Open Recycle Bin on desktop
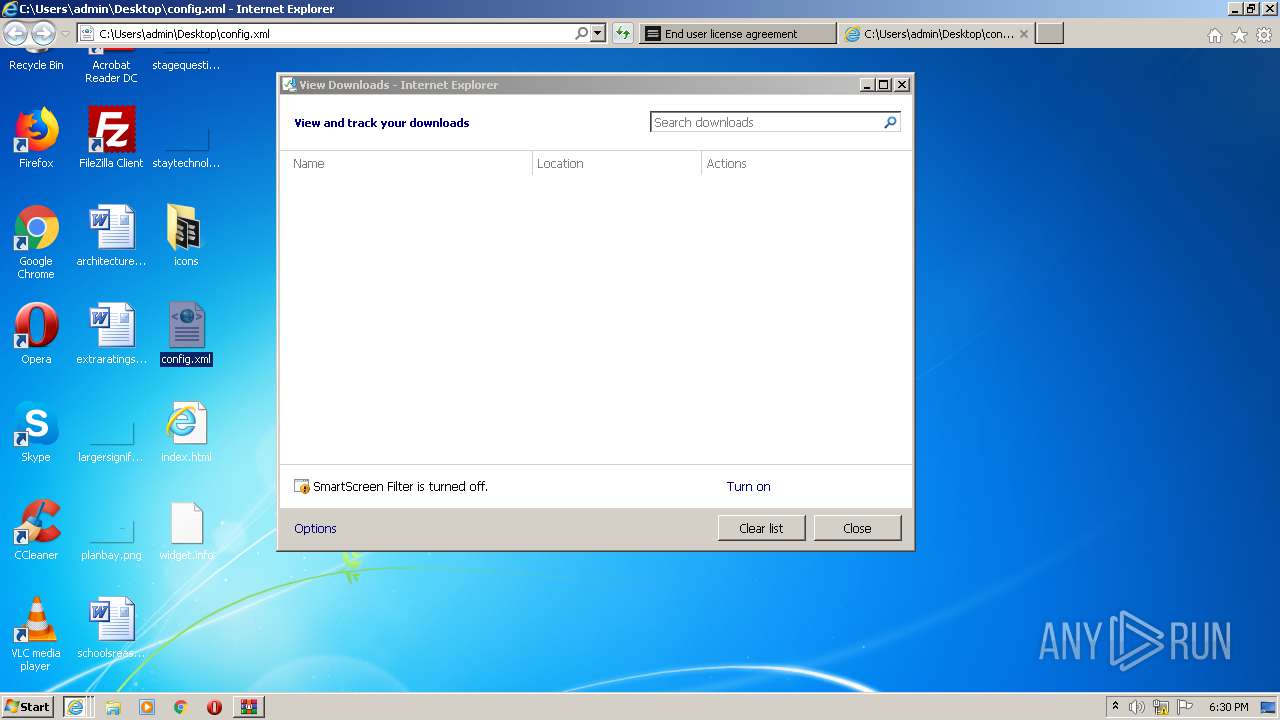The height and width of the screenshot is (720, 1280). [36, 62]
